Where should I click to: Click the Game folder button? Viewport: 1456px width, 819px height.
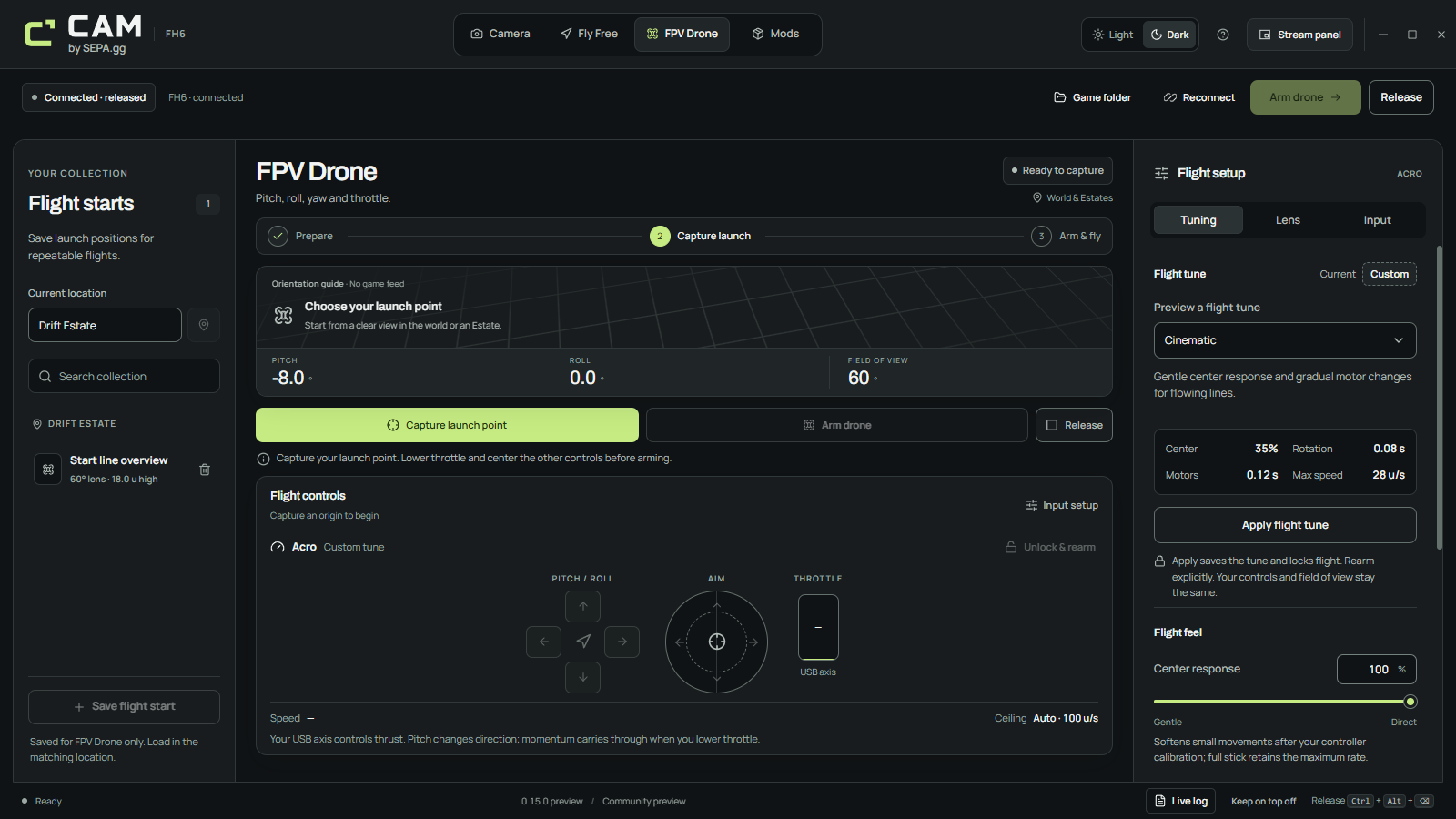pyautogui.click(x=1092, y=97)
